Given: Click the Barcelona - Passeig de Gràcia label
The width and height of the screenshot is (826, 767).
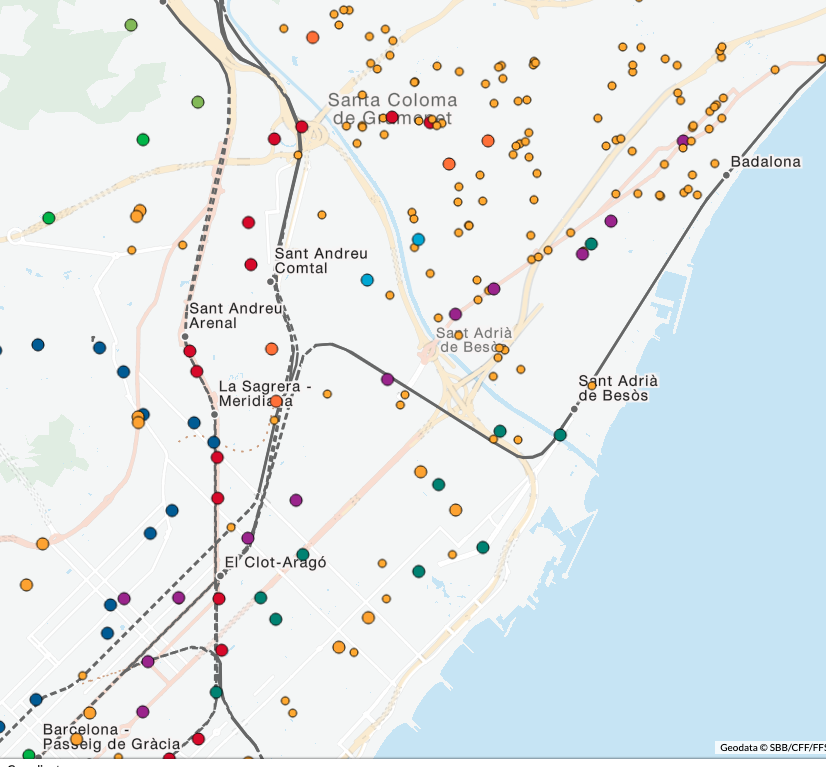Looking at the screenshot, I should pyautogui.click(x=111, y=737).
